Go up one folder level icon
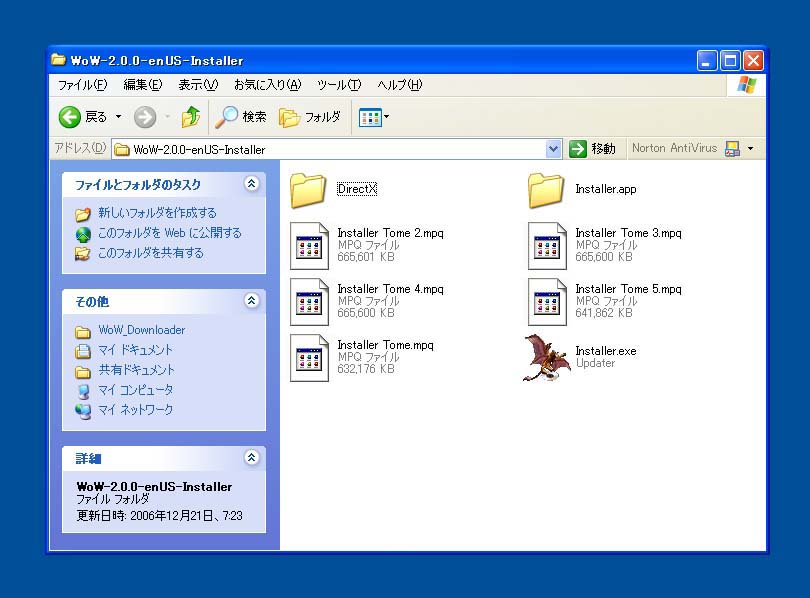810x598 pixels. (191, 117)
